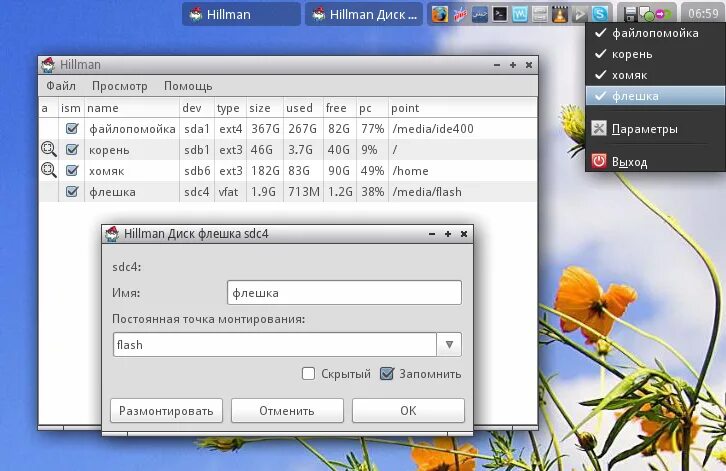Uncheck the хомяк mount checkbox

(72, 170)
